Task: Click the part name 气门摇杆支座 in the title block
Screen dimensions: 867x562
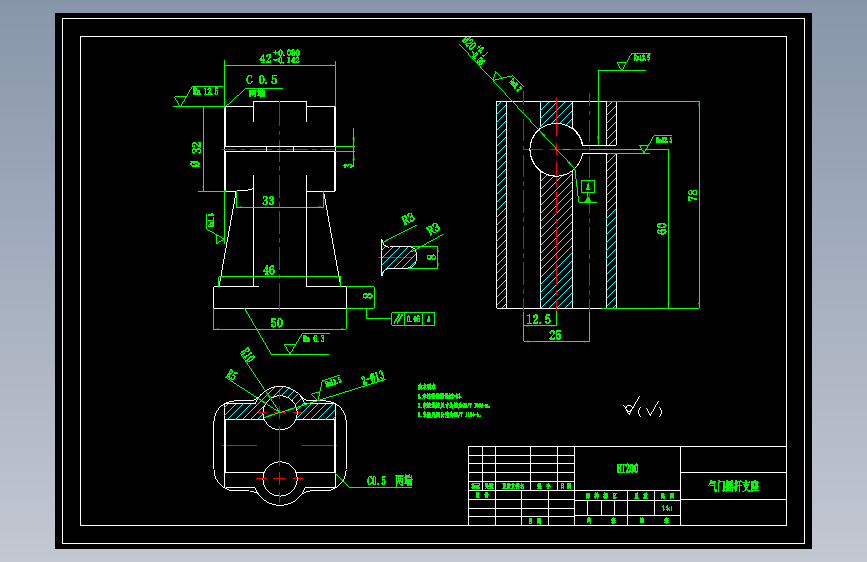Action: point(733,486)
